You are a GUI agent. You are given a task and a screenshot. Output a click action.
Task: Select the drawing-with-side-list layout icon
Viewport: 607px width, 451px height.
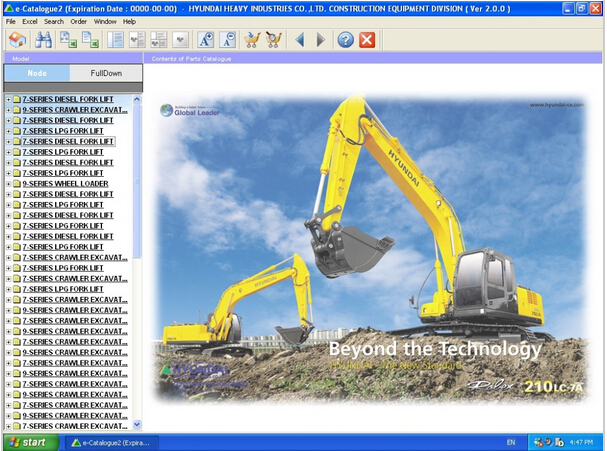137,40
